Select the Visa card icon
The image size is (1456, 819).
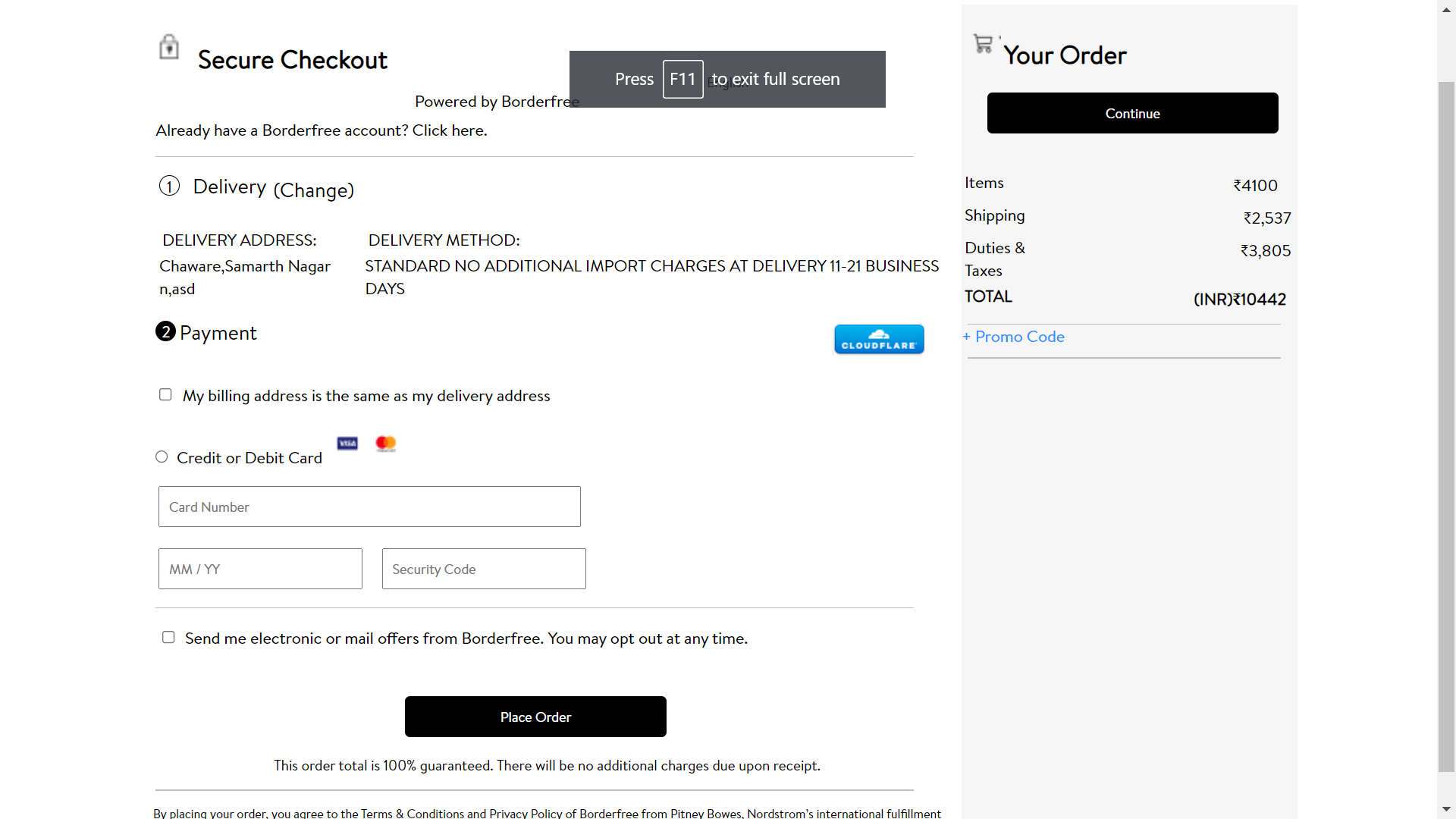[x=347, y=444]
